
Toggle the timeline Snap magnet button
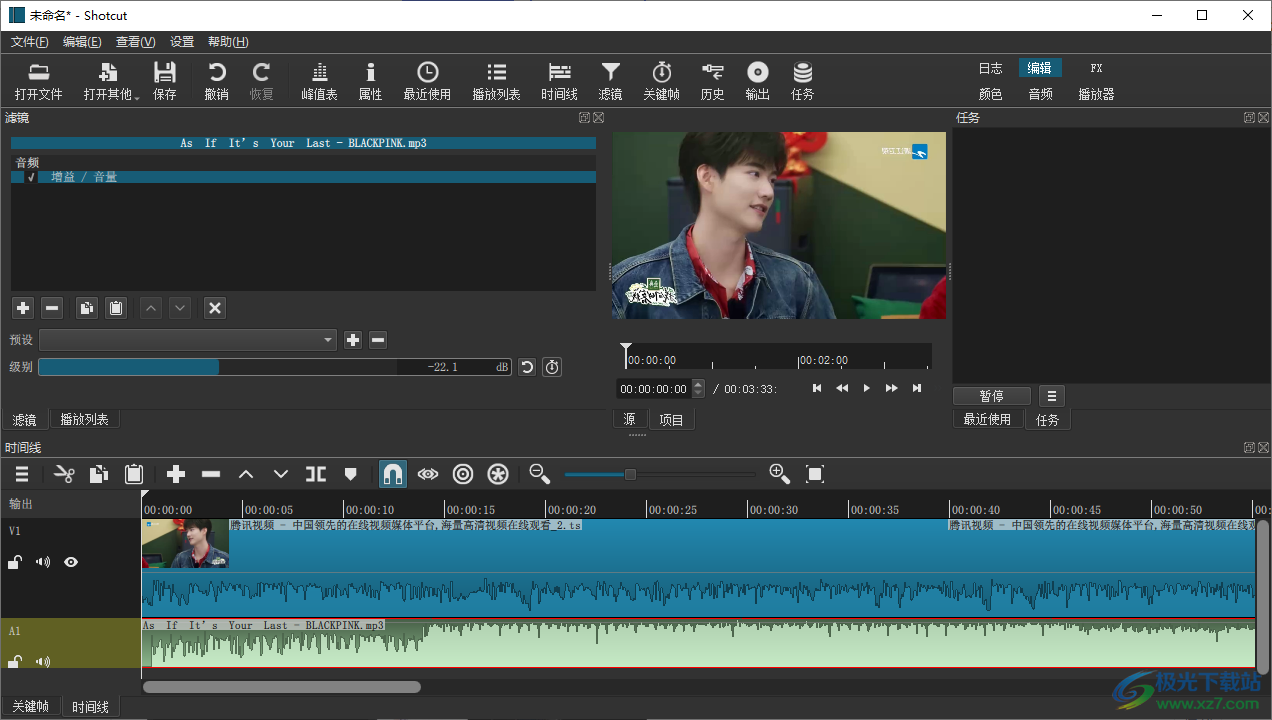point(393,474)
